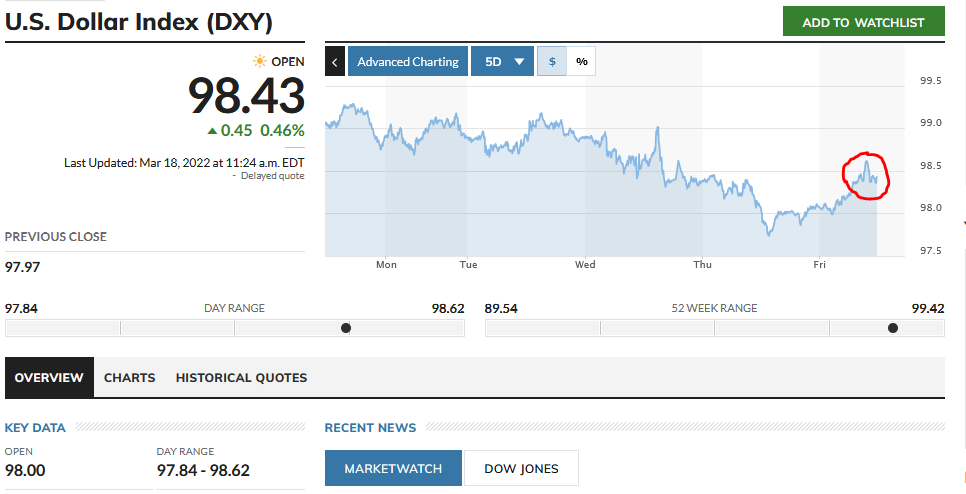Collapse chart with the left chevron button
The height and width of the screenshot is (494, 966).
pyautogui.click(x=335, y=62)
